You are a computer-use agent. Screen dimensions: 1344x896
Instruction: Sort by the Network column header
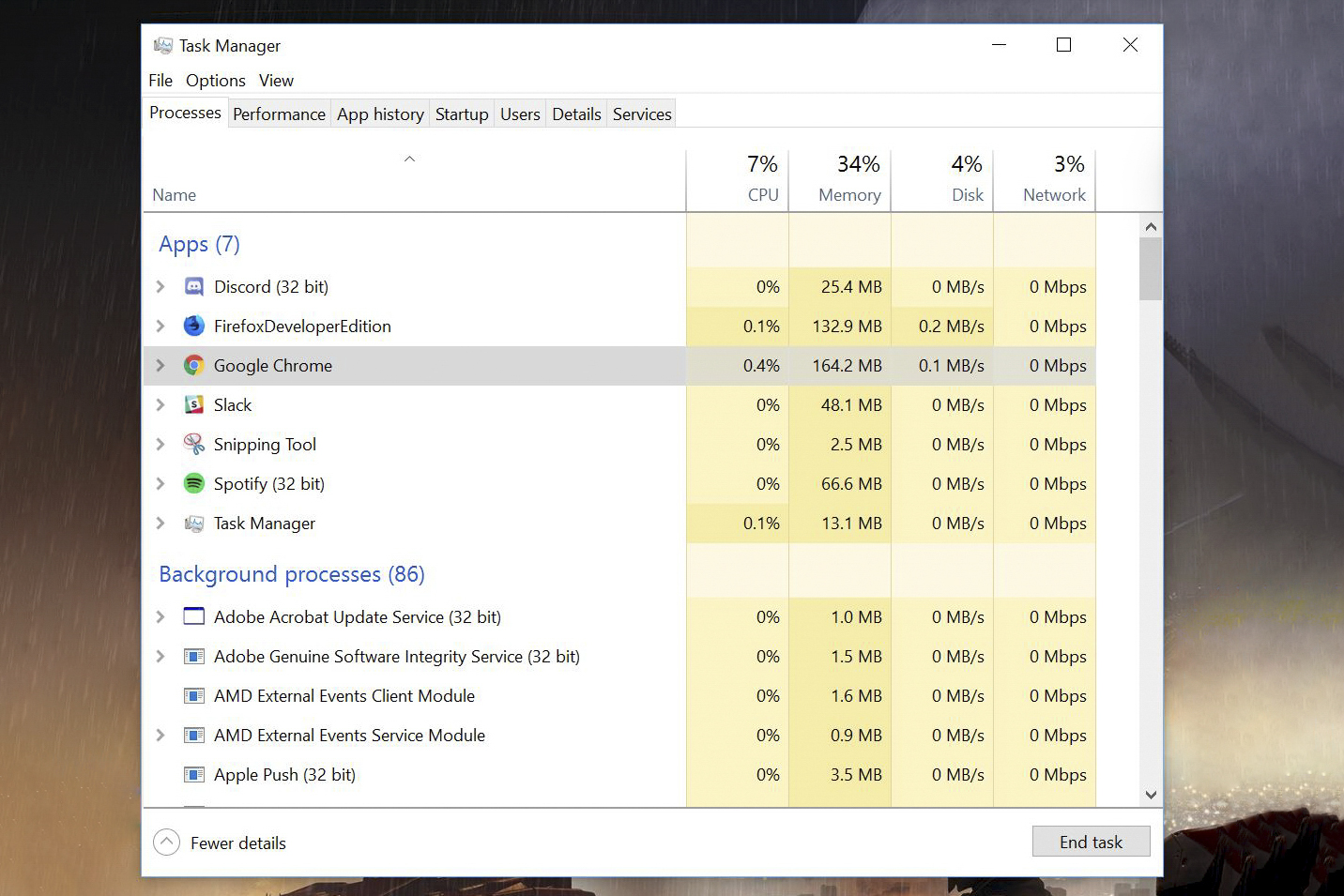1045,180
